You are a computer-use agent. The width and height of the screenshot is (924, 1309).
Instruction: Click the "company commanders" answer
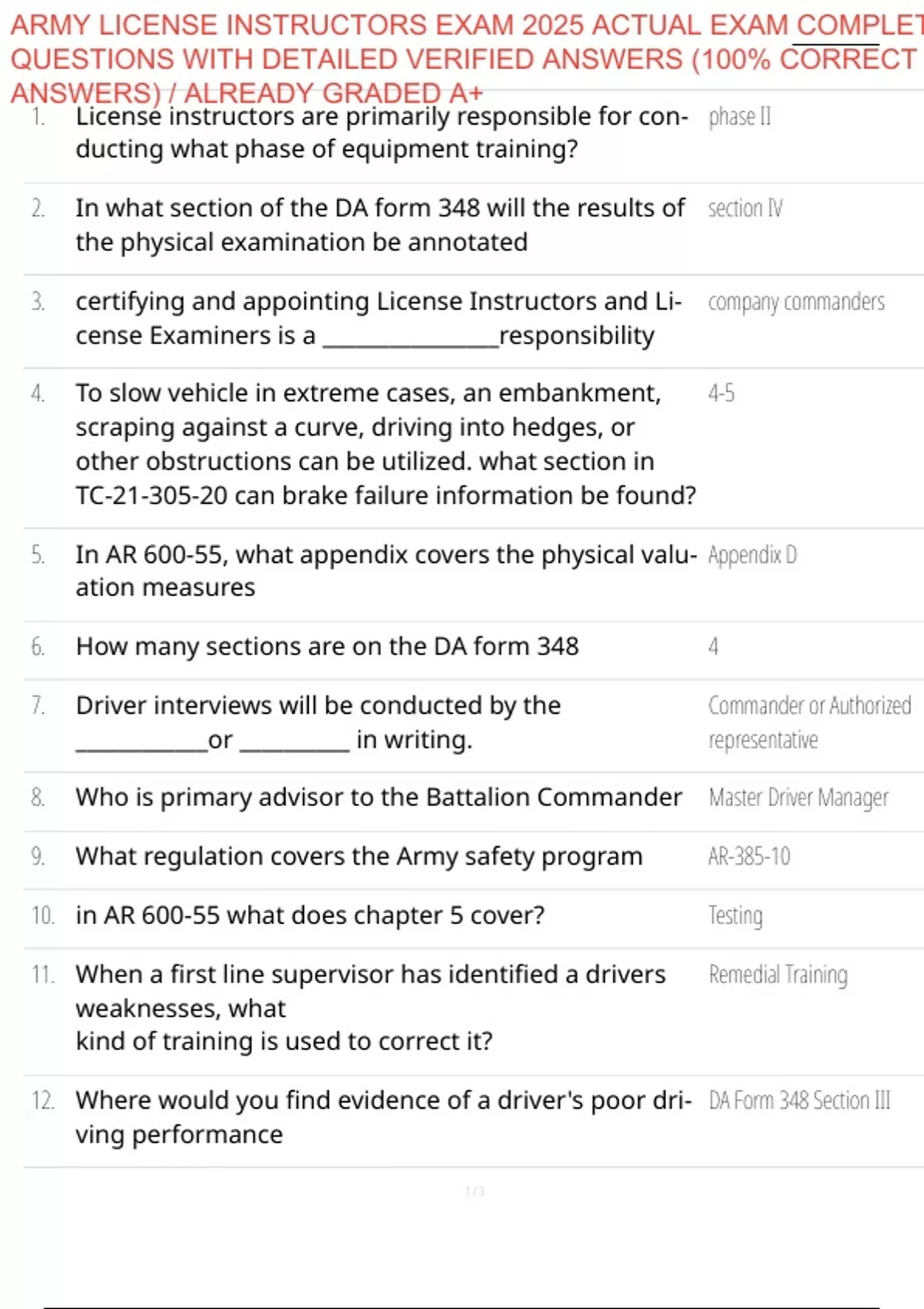click(796, 302)
